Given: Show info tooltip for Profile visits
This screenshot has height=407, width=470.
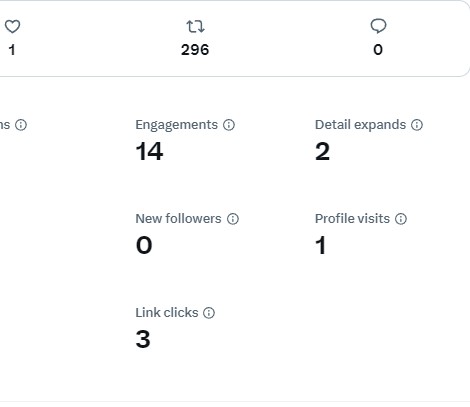Looking at the screenshot, I should (x=401, y=219).
